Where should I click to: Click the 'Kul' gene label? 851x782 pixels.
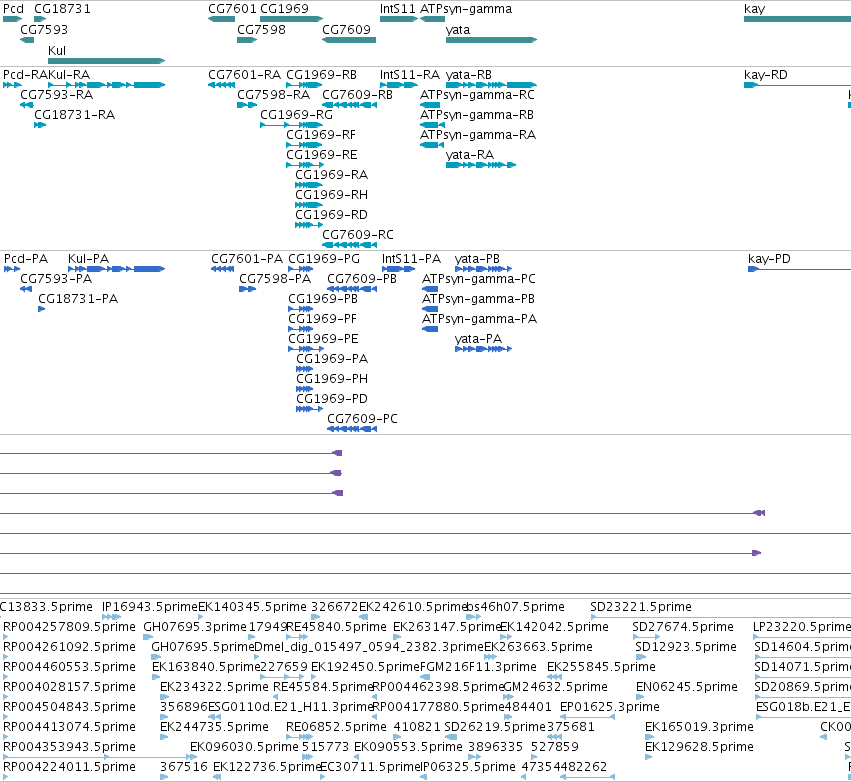[x=57, y=50]
